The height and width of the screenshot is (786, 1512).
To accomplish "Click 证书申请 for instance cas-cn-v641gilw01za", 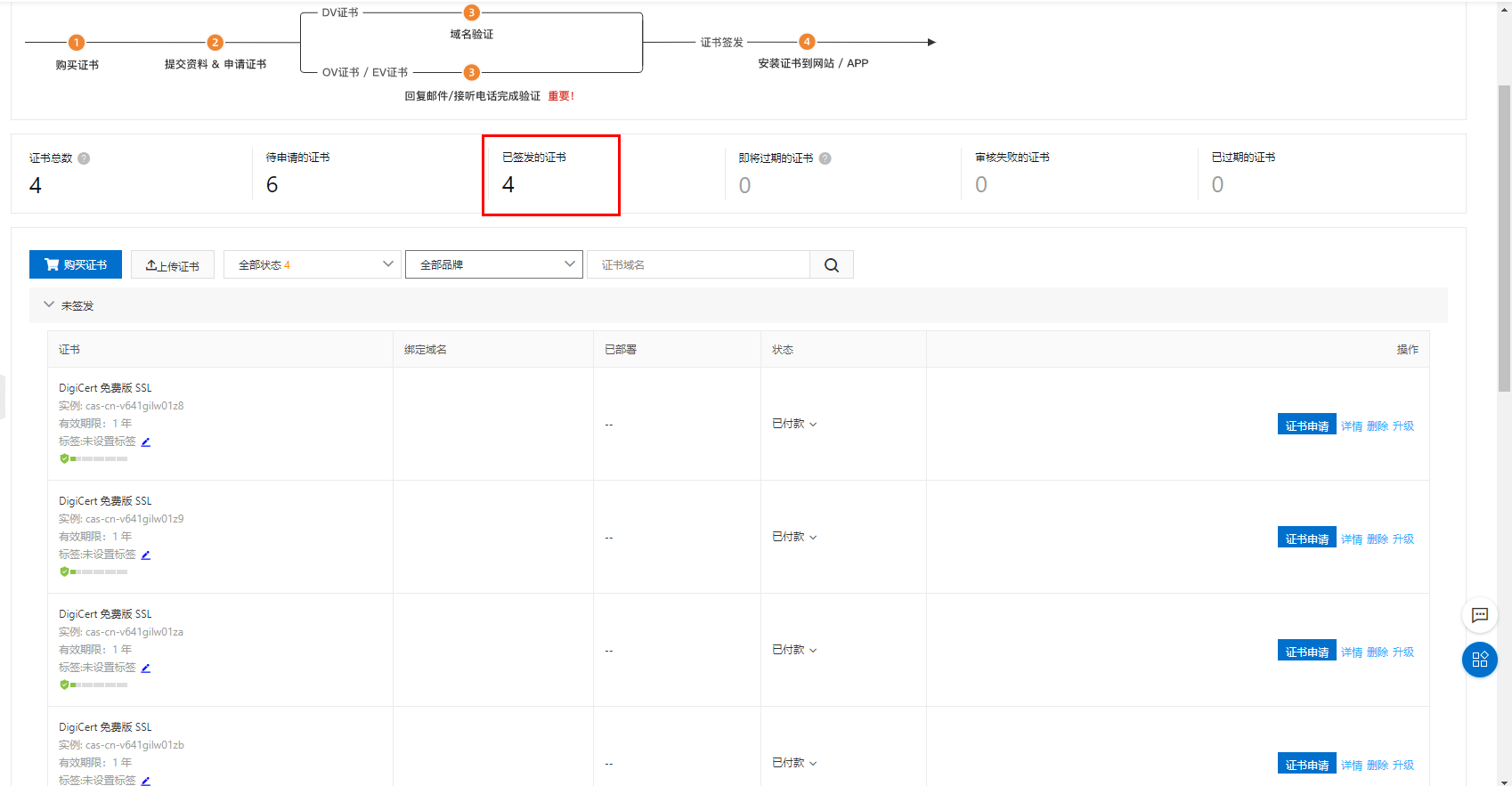I will (1306, 651).
